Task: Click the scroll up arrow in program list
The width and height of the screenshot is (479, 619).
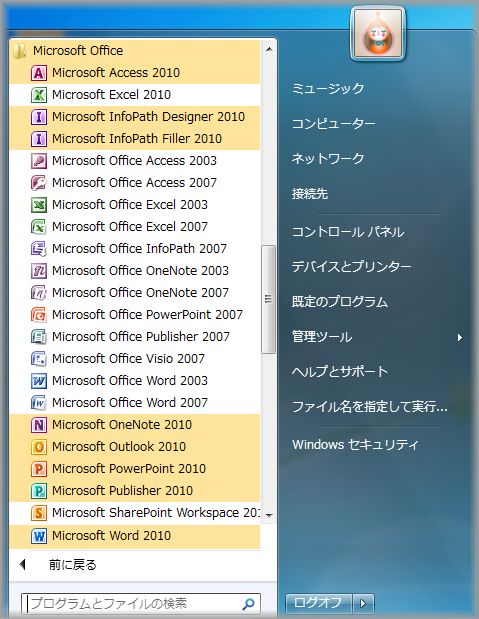Action: click(269, 49)
